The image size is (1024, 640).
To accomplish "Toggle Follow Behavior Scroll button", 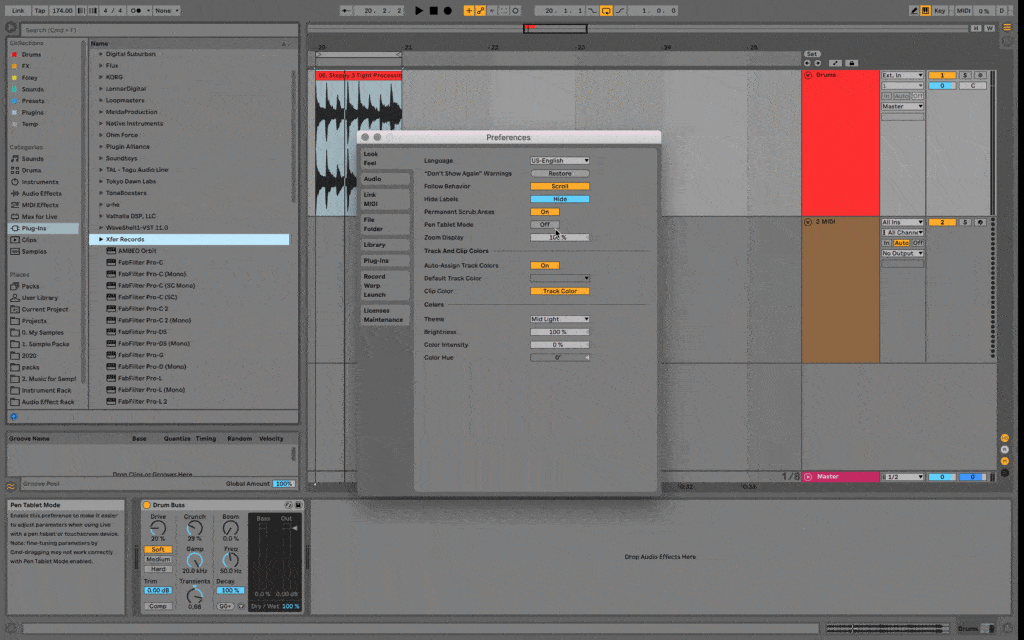I will point(560,186).
